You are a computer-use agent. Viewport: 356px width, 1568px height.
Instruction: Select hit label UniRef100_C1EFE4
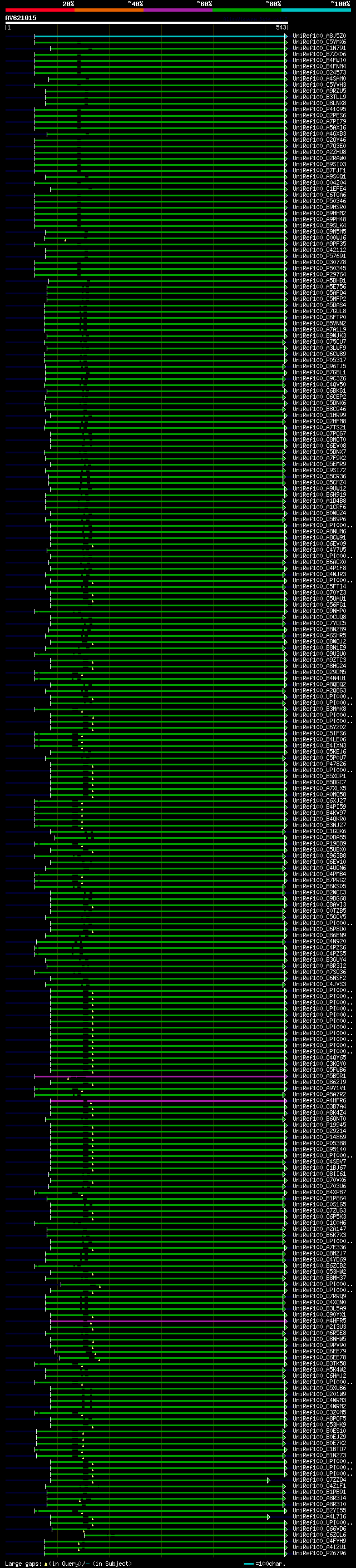[319, 189]
